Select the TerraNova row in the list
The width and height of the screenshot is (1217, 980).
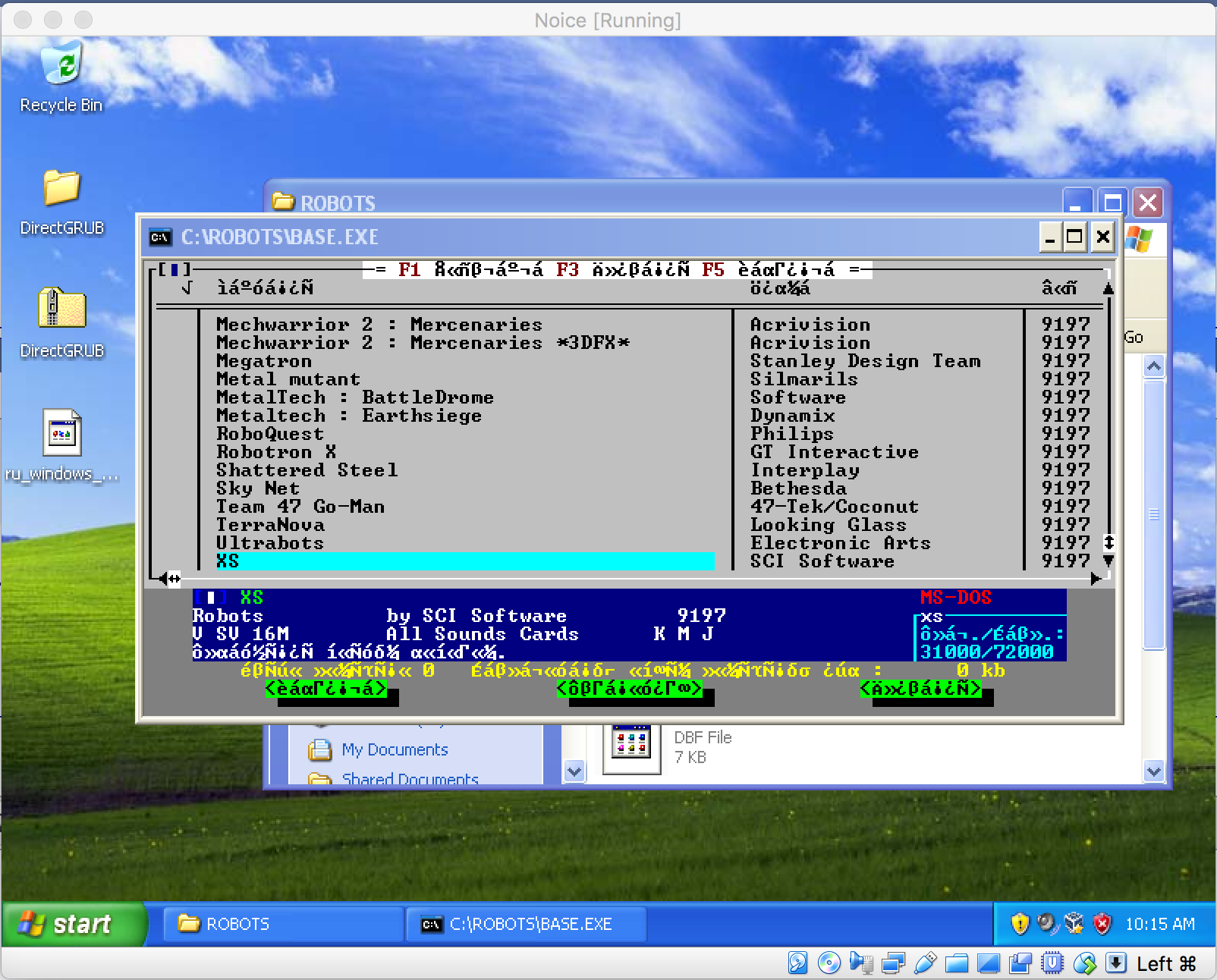[270, 525]
